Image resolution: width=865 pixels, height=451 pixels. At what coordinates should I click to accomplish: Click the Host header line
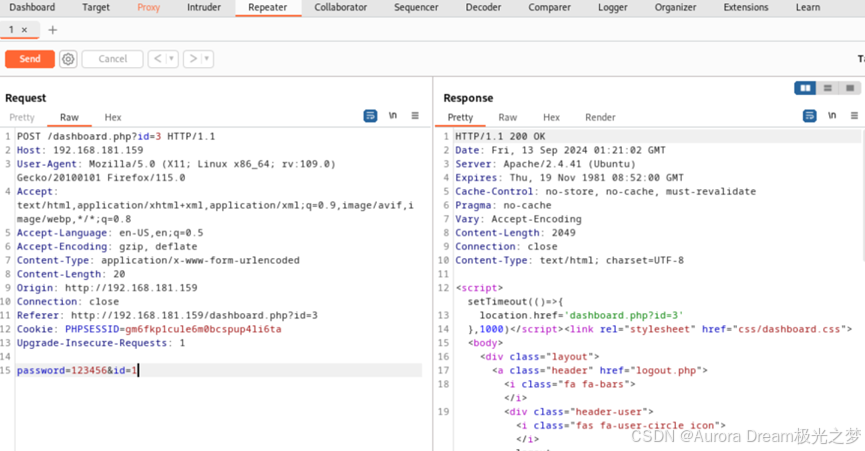(80, 150)
